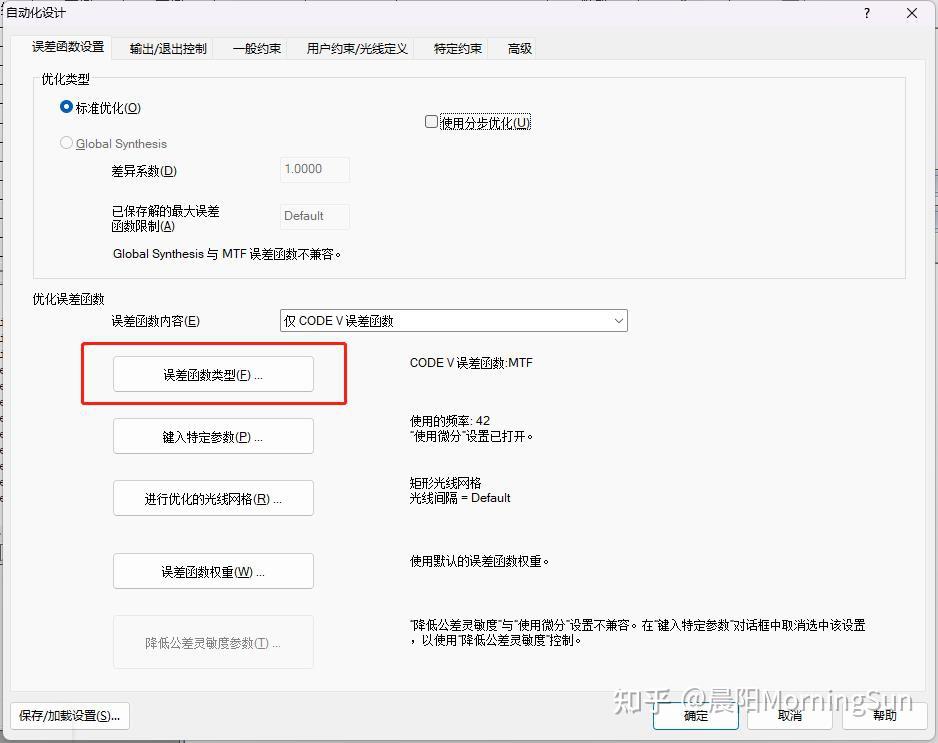This screenshot has width=938, height=743.
Task: Open help via the 帮助 button
Action: tap(885, 716)
